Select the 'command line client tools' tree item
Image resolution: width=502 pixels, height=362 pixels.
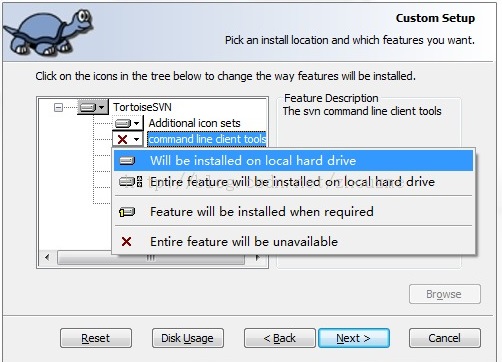click(207, 139)
